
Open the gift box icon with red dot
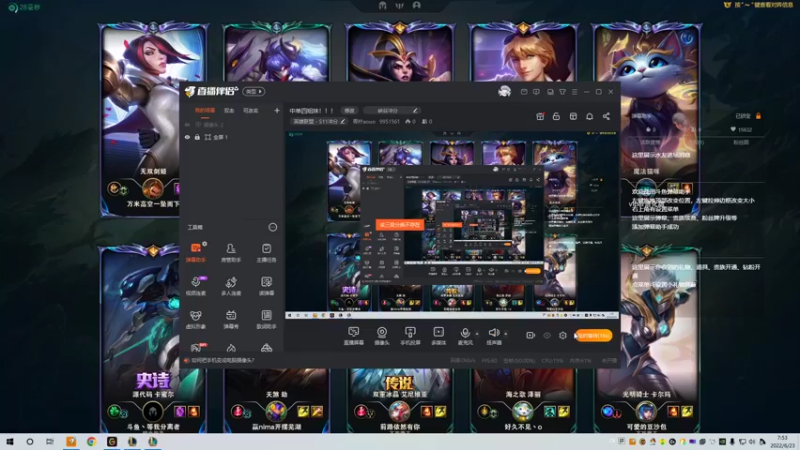540,116
